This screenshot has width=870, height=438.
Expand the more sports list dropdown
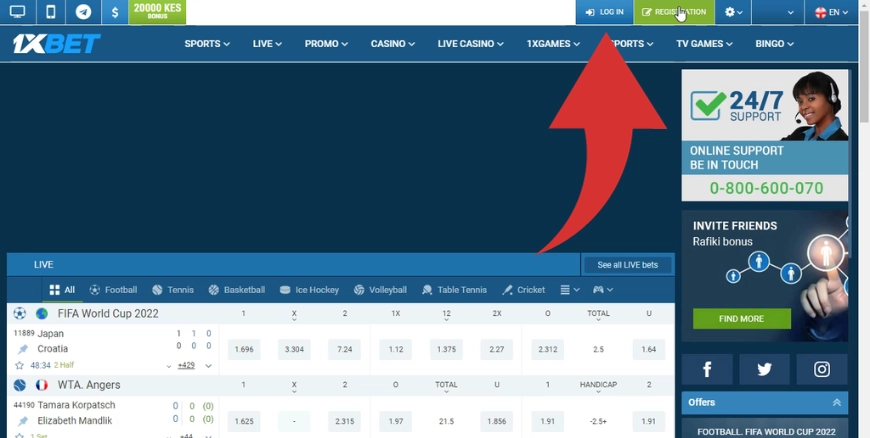coord(570,290)
